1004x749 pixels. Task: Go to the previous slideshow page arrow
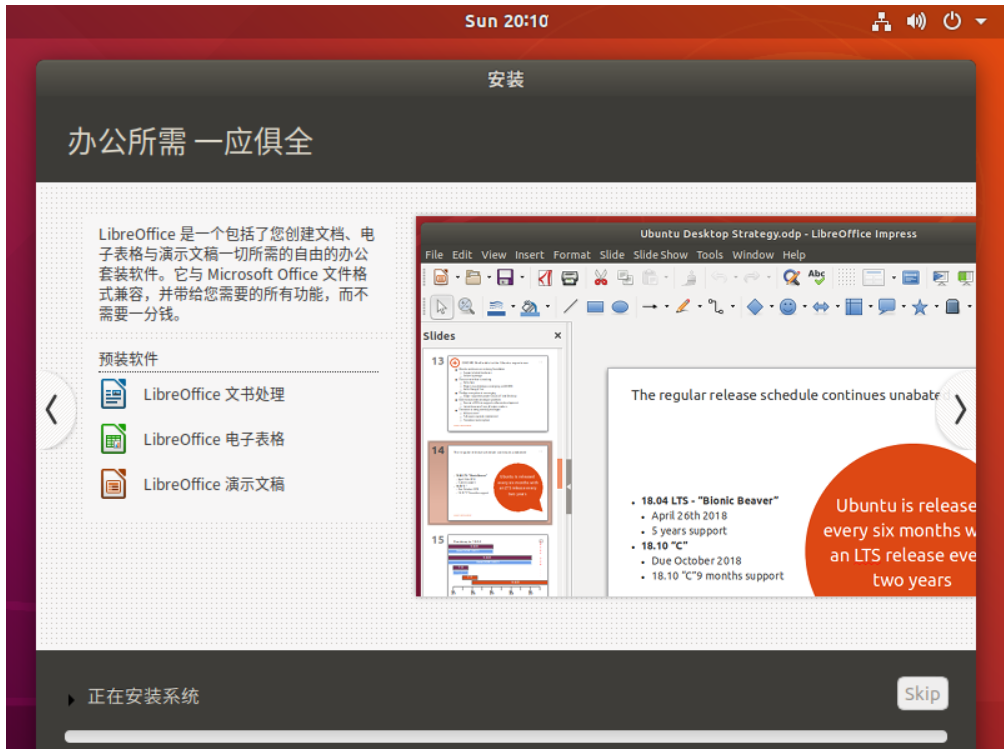click(x=53, y=410)
